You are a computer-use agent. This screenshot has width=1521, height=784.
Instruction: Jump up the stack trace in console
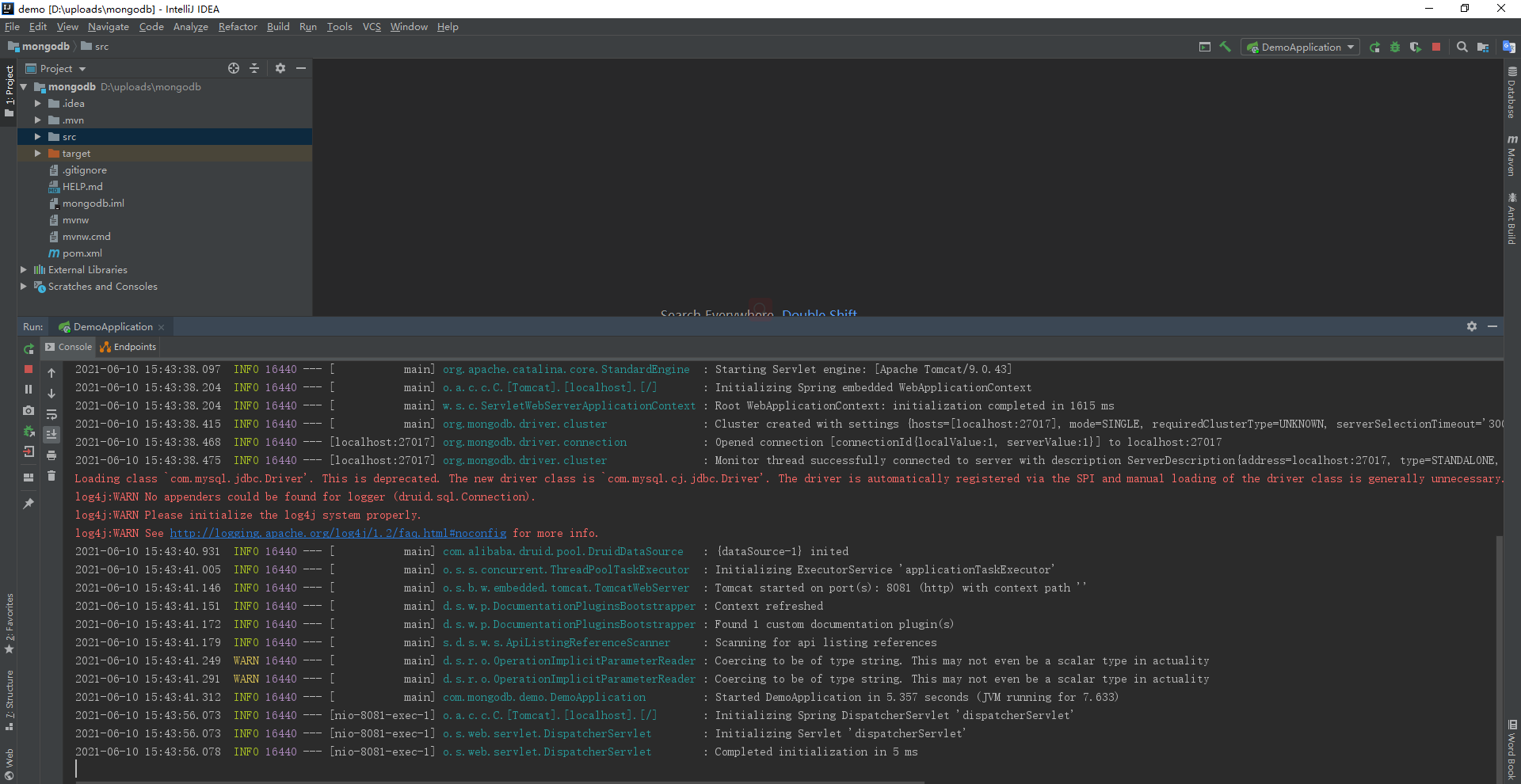(x=51, y=373)
